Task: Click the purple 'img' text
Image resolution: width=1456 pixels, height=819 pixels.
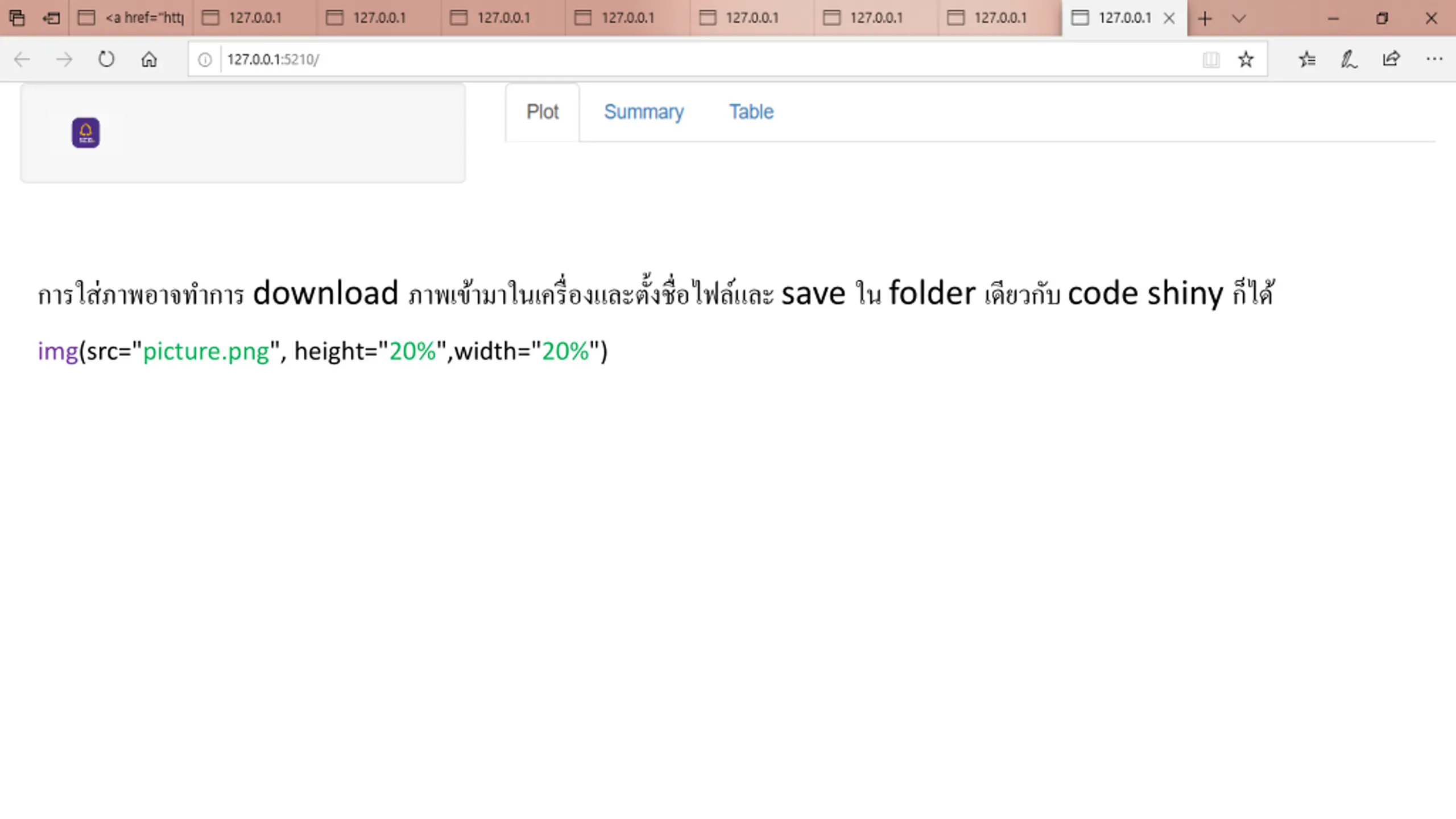Action: tap(57, 352)
